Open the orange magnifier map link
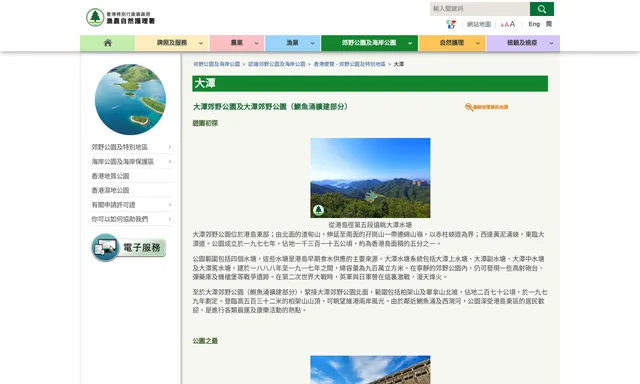The height and width of the screenshot is (384, 640). tap(487, 107)
